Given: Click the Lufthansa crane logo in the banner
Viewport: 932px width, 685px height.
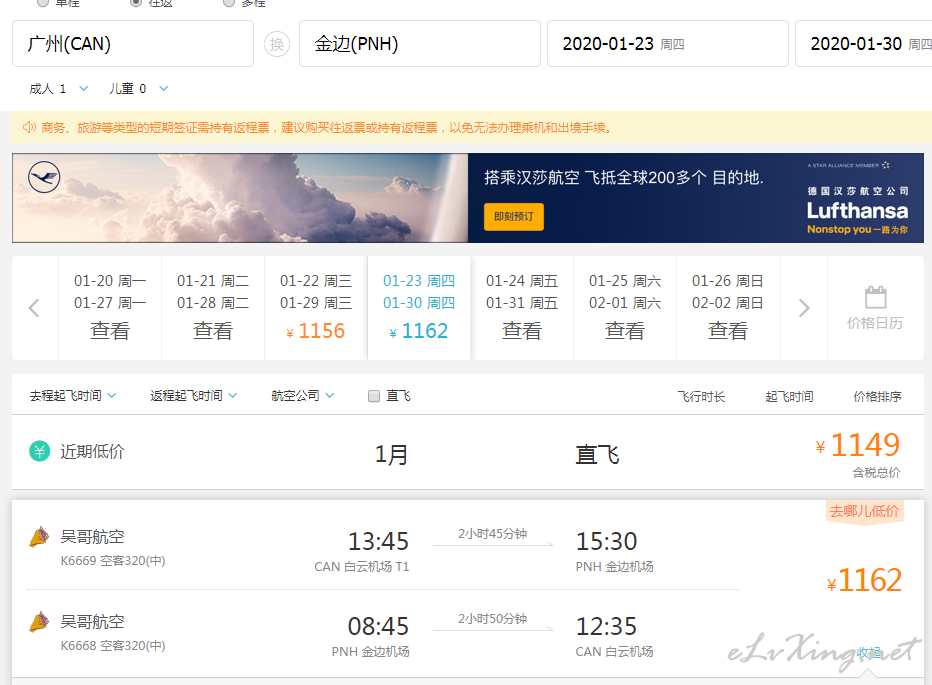Looking at the screenshot, I should point(44,177).
